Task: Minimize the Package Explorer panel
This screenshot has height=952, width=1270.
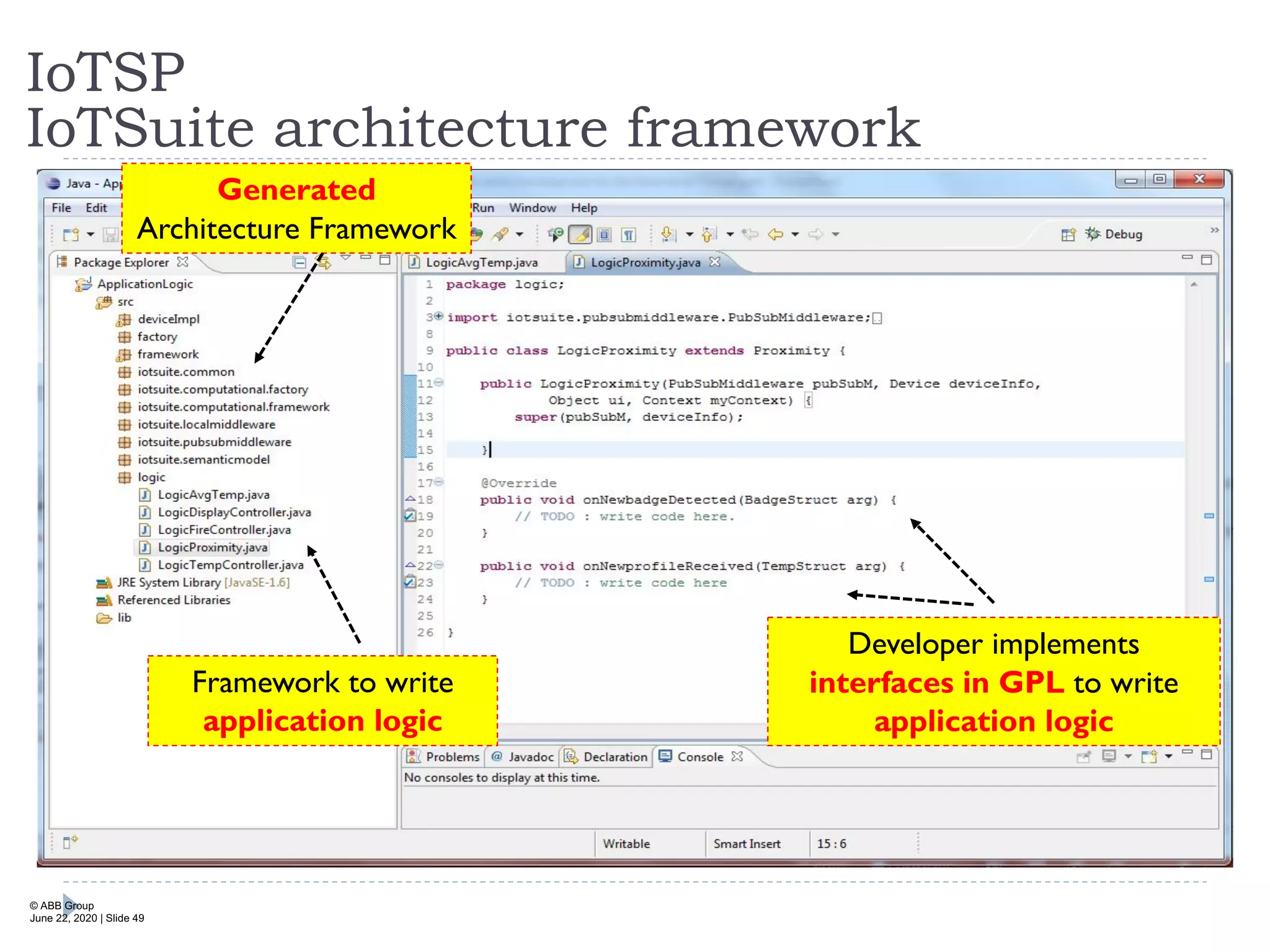Action: [365, 257]
